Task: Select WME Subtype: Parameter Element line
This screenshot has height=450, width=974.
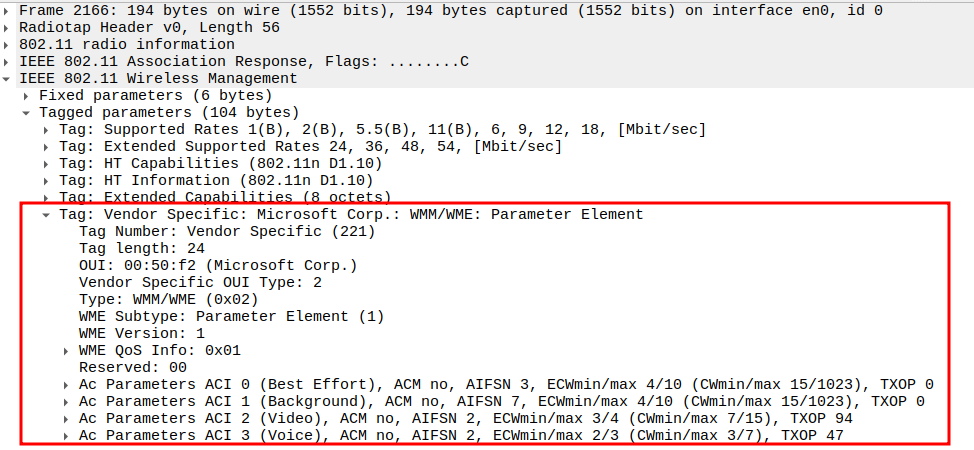Action: point(231,317)
